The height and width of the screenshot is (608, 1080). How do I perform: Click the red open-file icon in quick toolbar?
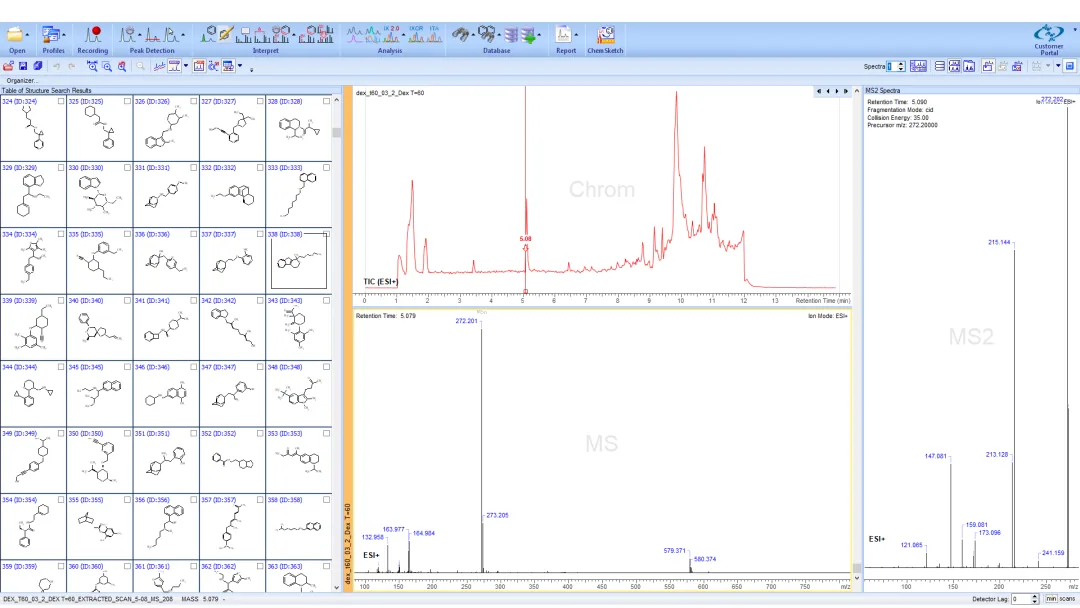click(x=8, y=66)
